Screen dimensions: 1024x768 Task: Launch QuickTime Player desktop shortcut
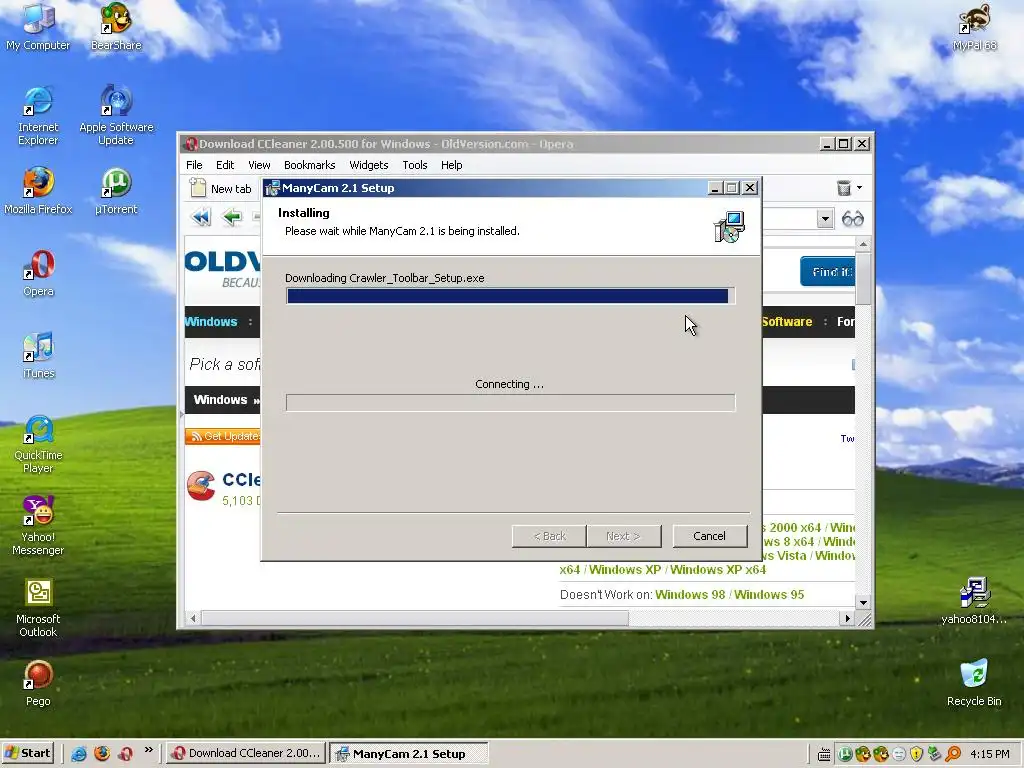[38, 444]
